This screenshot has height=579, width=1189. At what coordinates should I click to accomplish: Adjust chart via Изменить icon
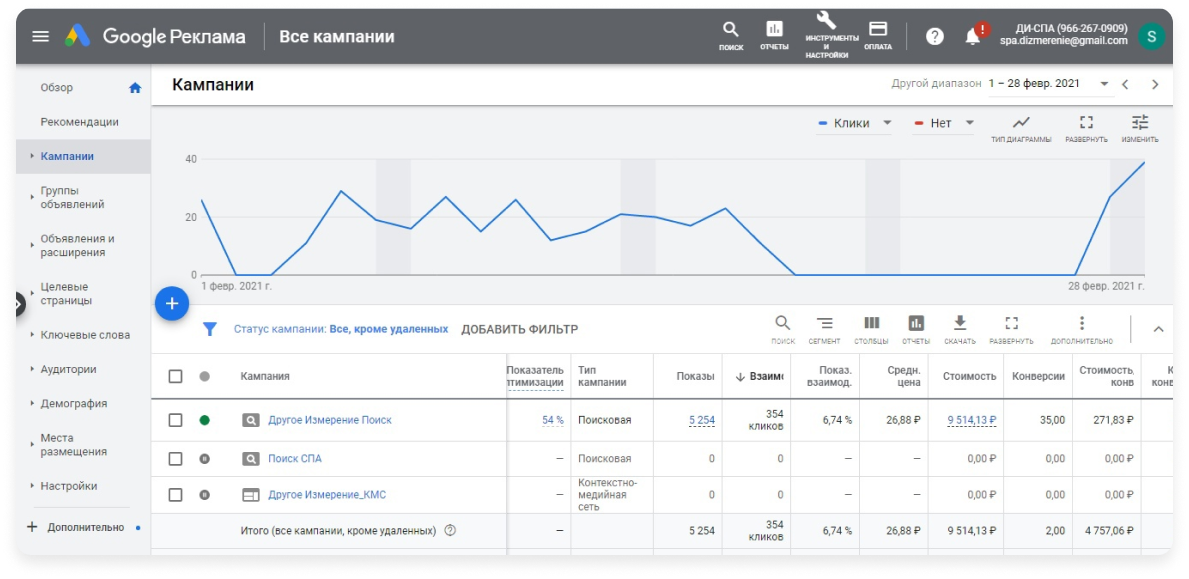(x=1140, y=128)
